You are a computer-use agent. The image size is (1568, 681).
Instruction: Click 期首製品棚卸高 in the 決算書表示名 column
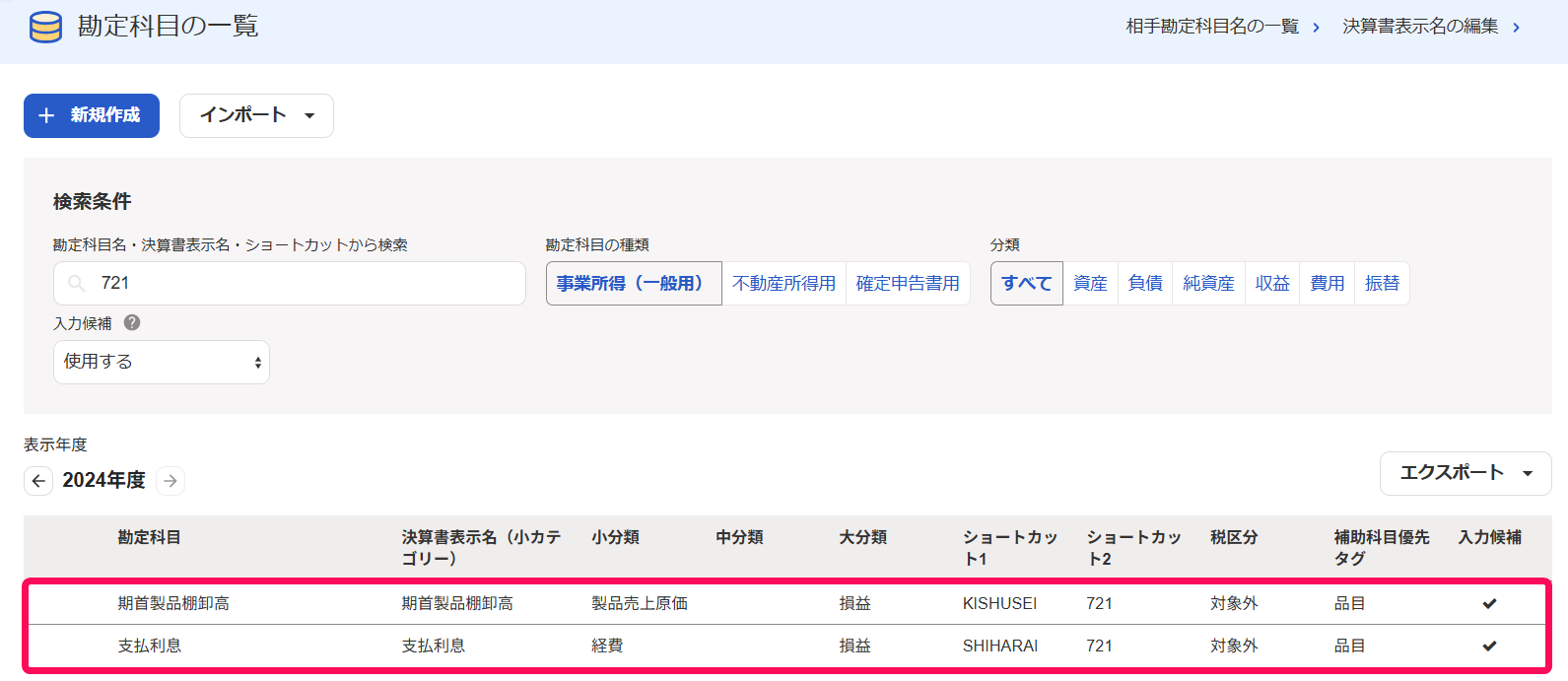pos(457,603)
